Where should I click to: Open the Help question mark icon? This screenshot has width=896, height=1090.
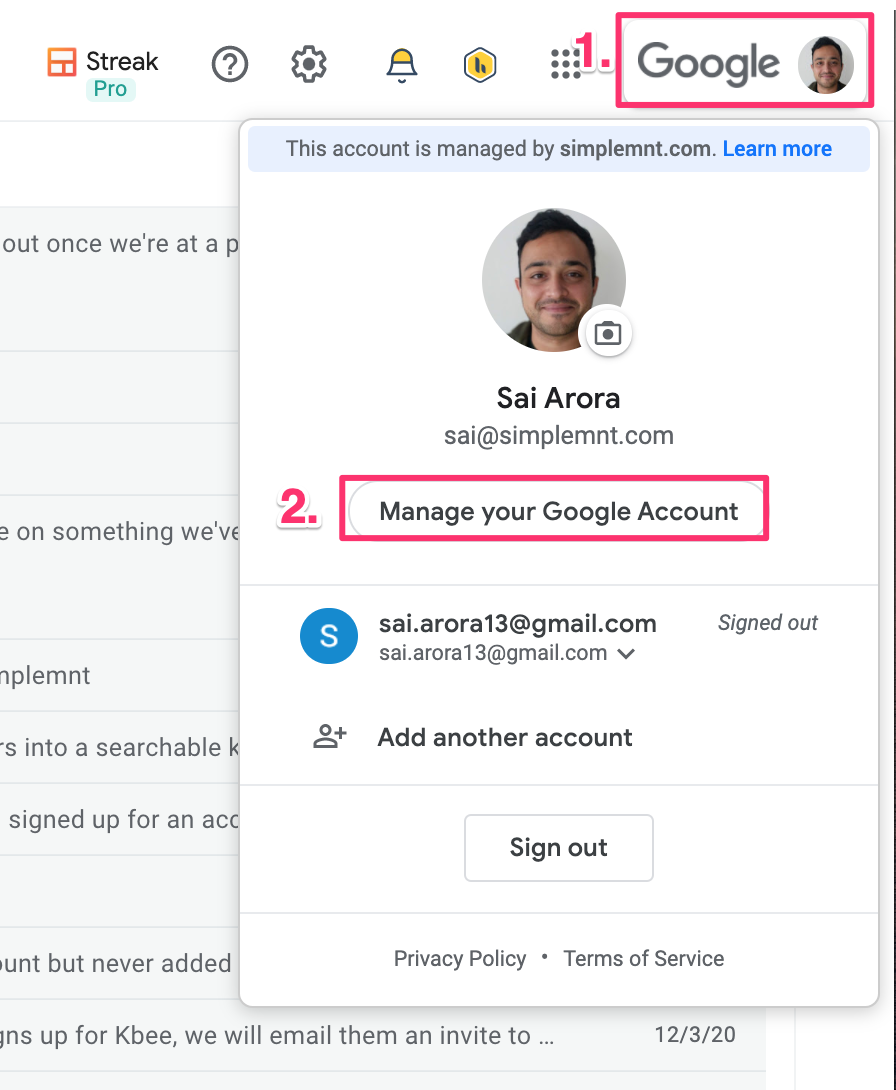[229, 65]
